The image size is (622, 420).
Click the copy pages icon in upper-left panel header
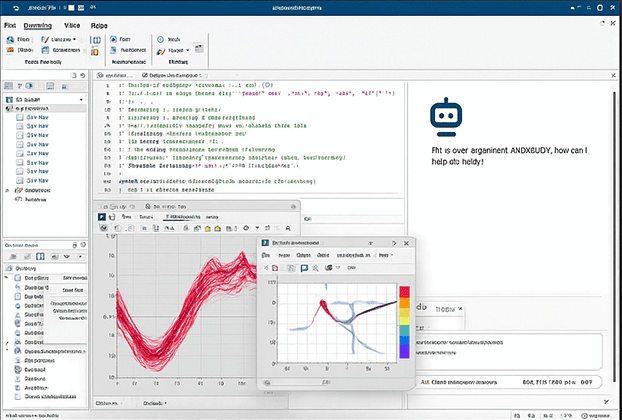(74, 75)
